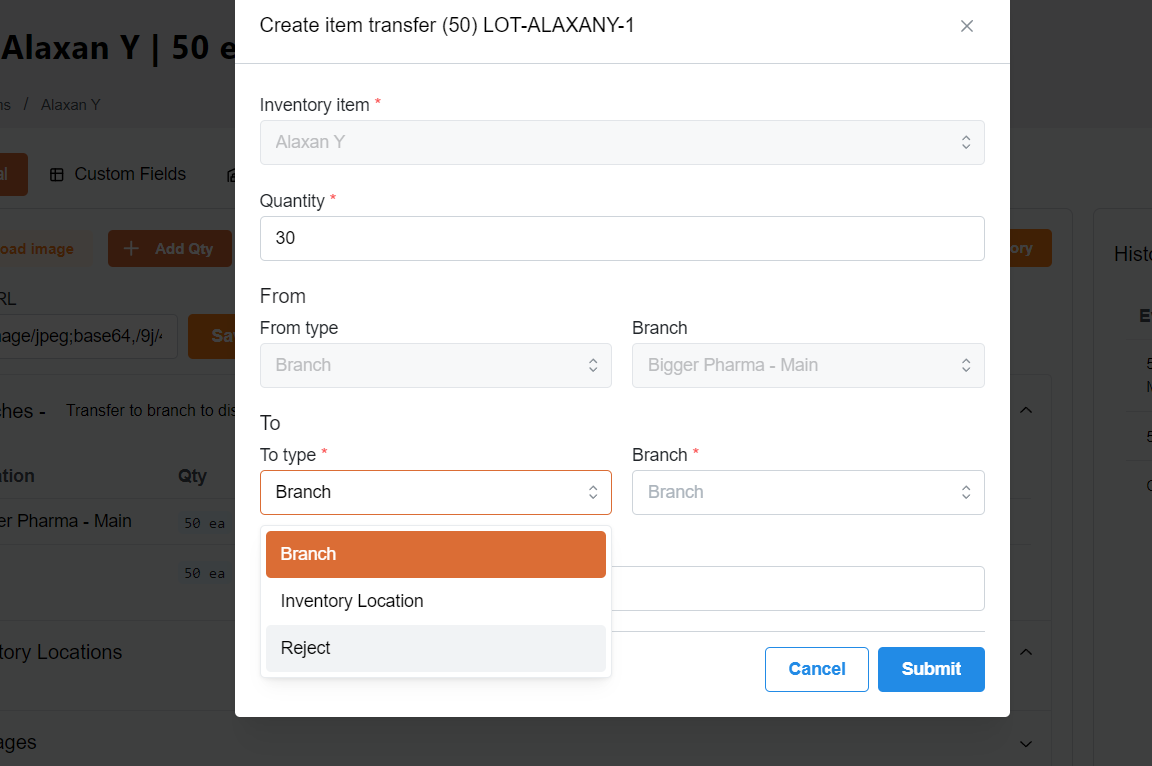The image size is (1152, 766).
Task: Select the Inventory Location option
Action: [436, 601]
